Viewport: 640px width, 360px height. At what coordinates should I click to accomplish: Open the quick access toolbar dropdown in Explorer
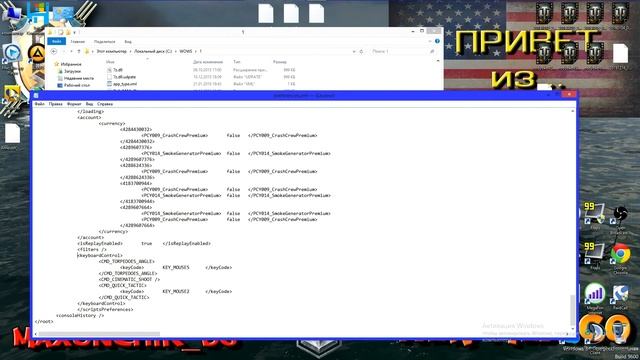click(x=75, y=32)
